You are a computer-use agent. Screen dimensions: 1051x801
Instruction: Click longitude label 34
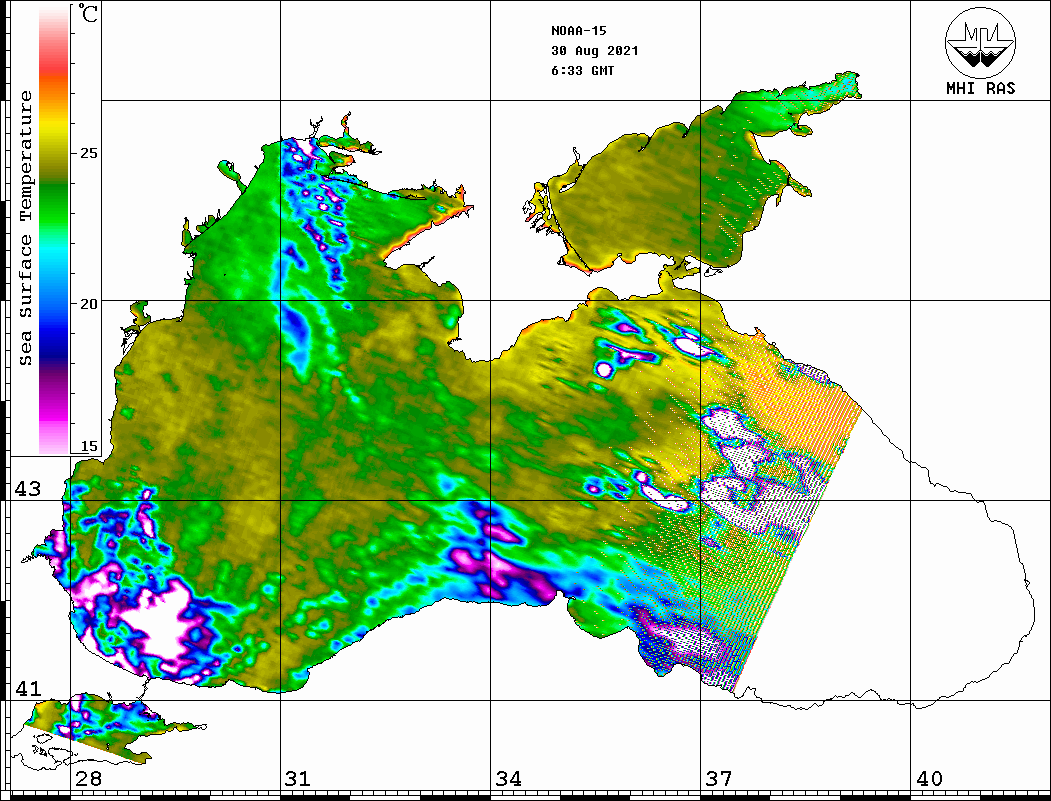509,779
